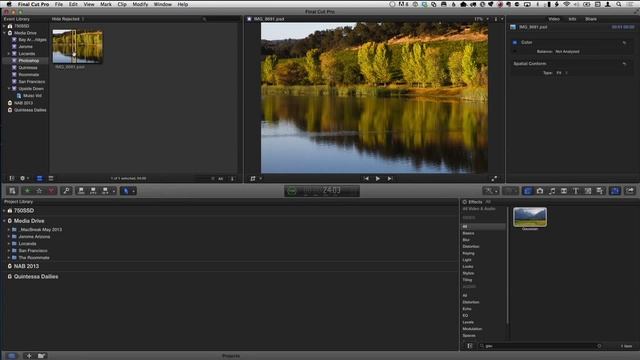
Task: Click the new project plus button
Action: (29, 356)
